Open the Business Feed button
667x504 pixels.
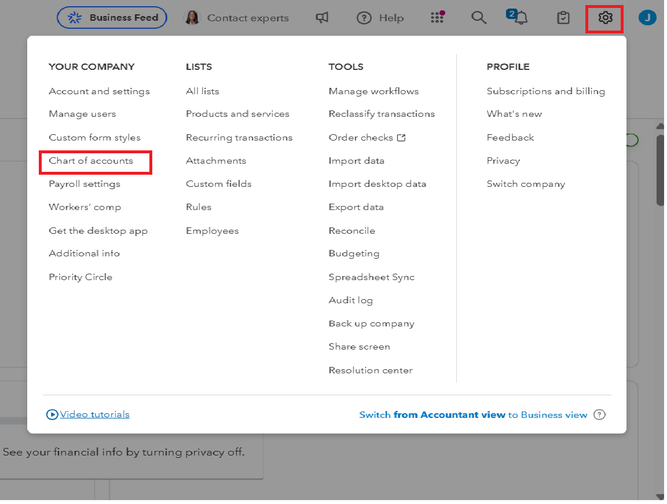click(113, 18)
